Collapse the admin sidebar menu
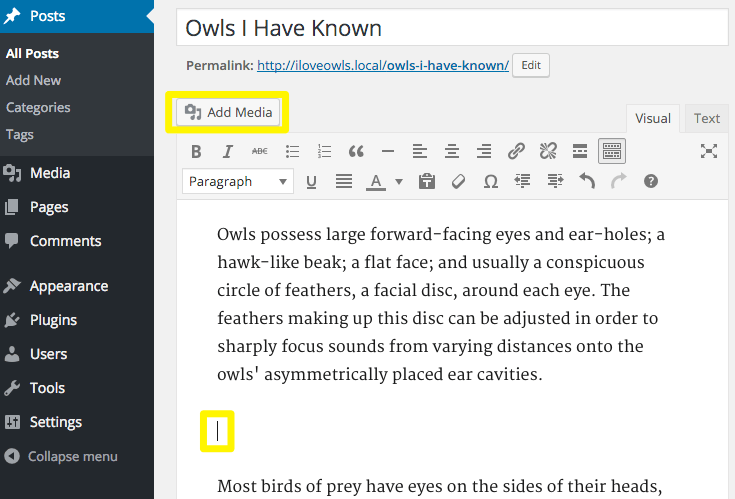 pos(77,456)
